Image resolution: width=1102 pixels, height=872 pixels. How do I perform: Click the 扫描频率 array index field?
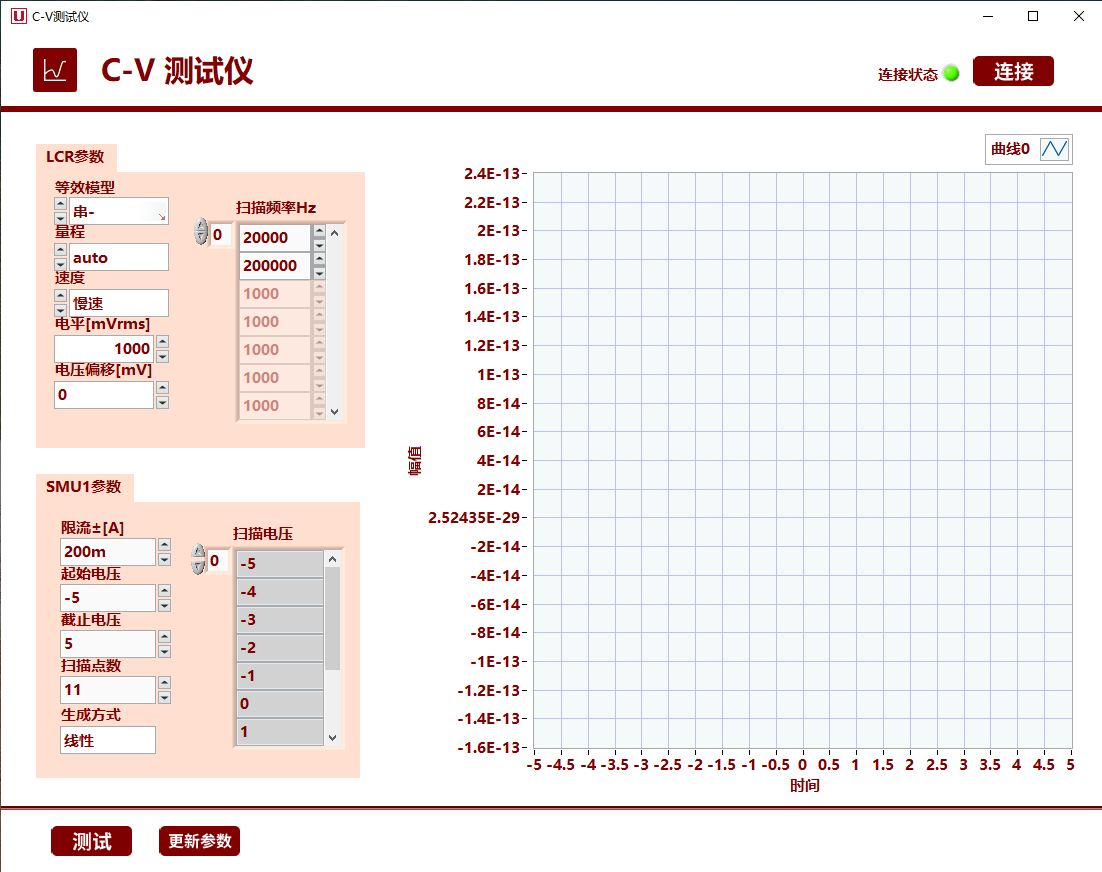220,235
